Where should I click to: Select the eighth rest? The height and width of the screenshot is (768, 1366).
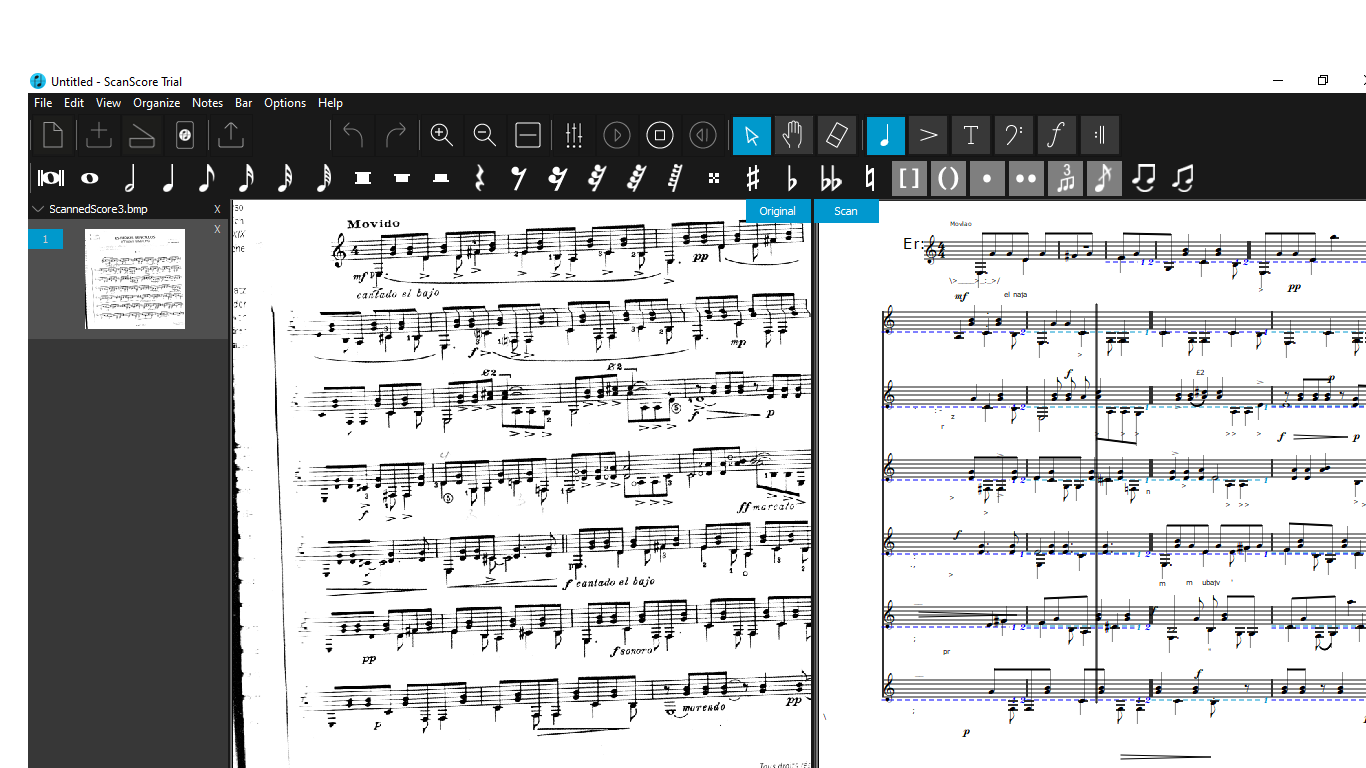(519, 178)
